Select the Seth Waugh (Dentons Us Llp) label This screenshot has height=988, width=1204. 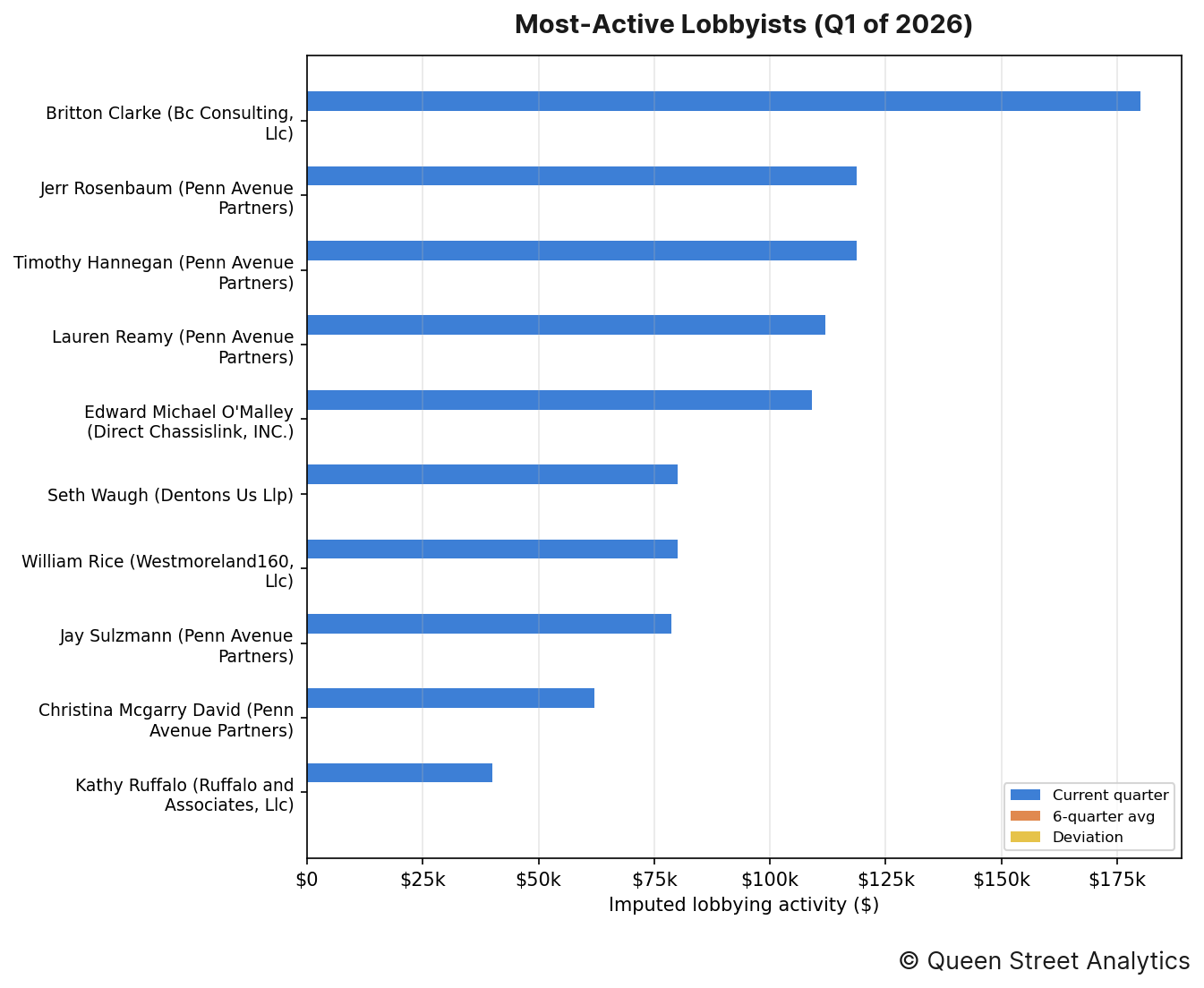tap(170, 495)
